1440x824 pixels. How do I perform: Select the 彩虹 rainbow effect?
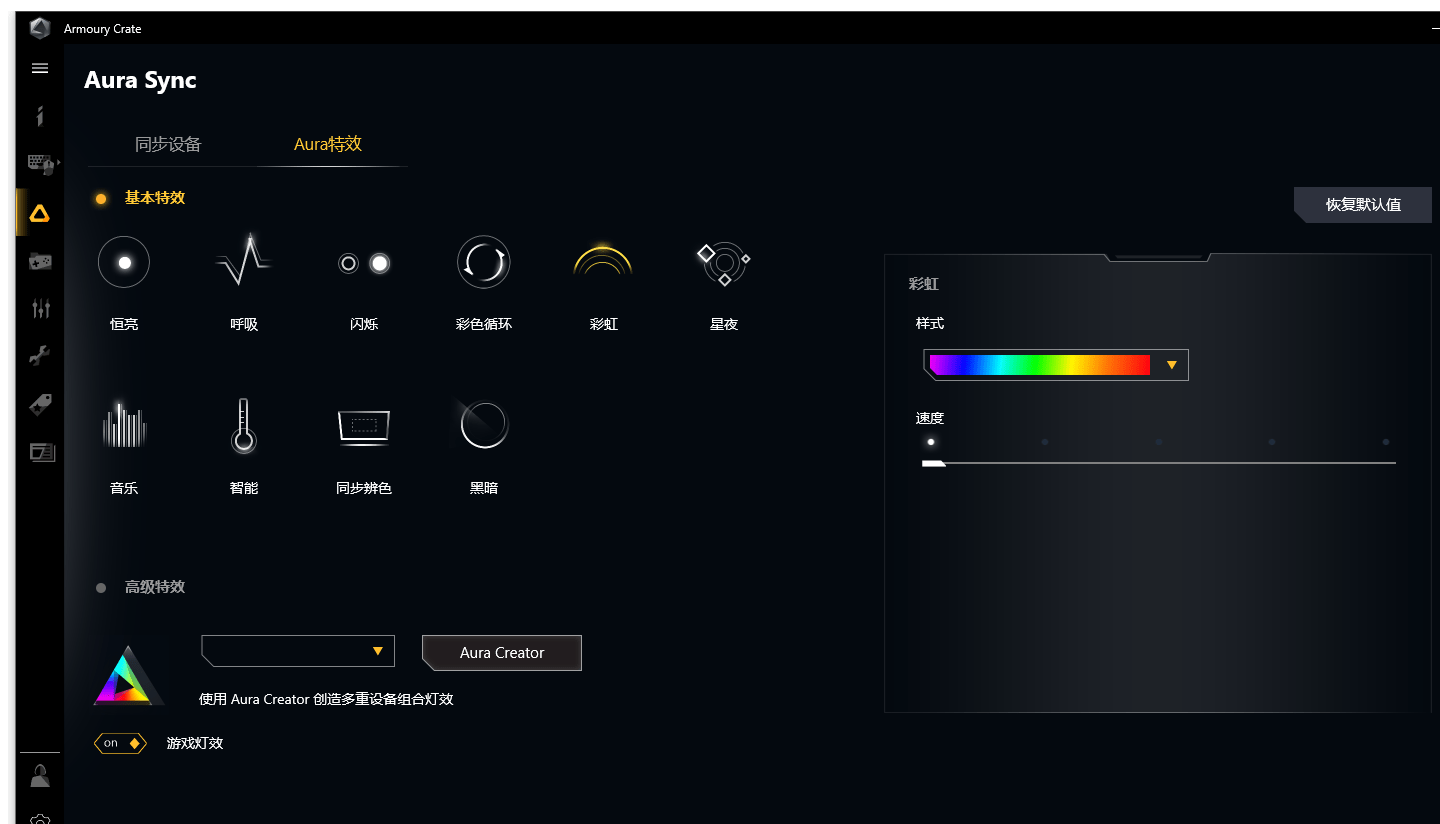click(x=603, y=260)
